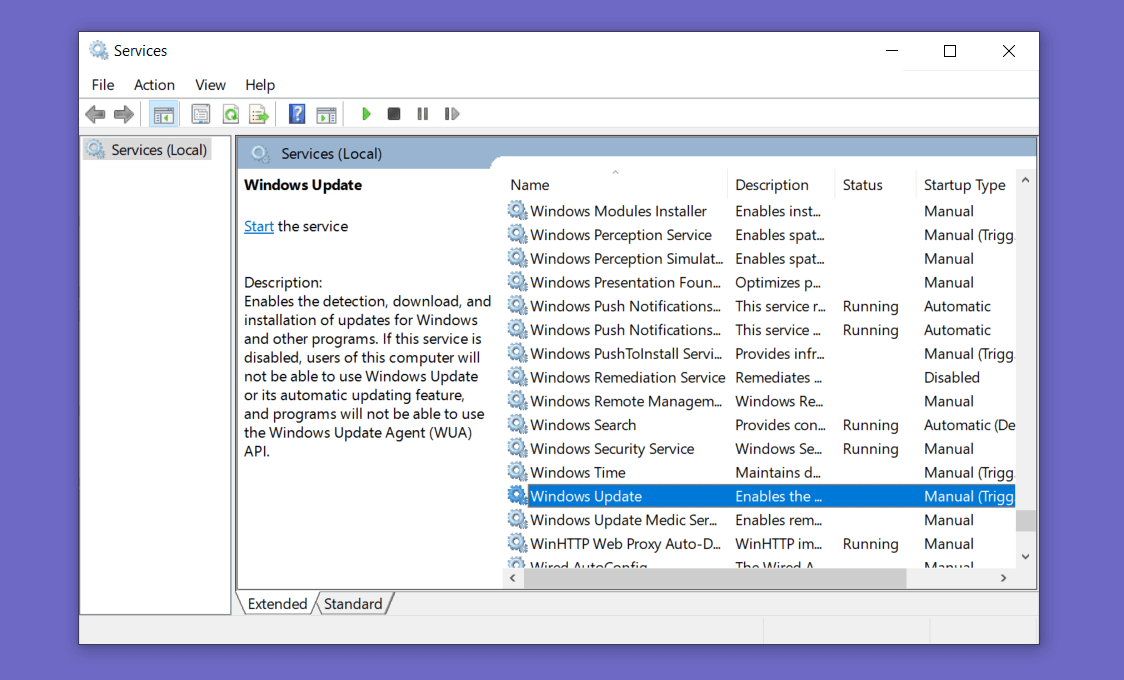Screen dimensions: 1124x680
Task: Maximize the Services window
Action: (950, 51)
